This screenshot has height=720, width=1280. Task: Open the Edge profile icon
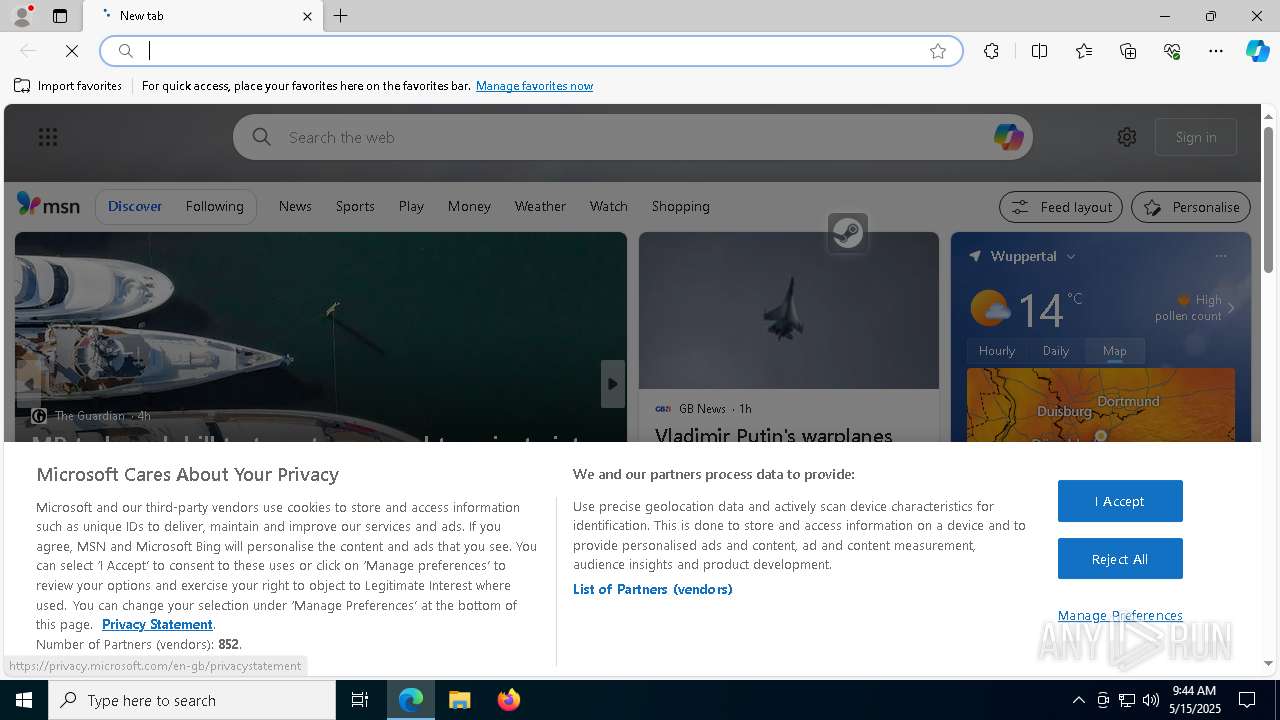[21, 16]
